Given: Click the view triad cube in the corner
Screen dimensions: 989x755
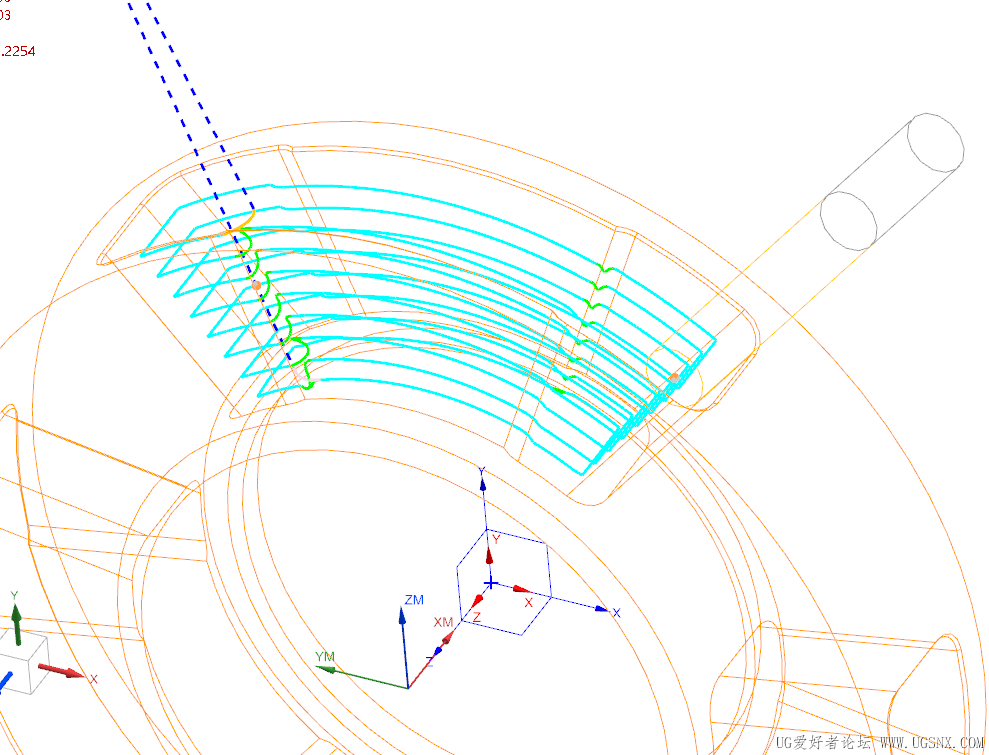Looking at the screenshot, I should 23,663.
